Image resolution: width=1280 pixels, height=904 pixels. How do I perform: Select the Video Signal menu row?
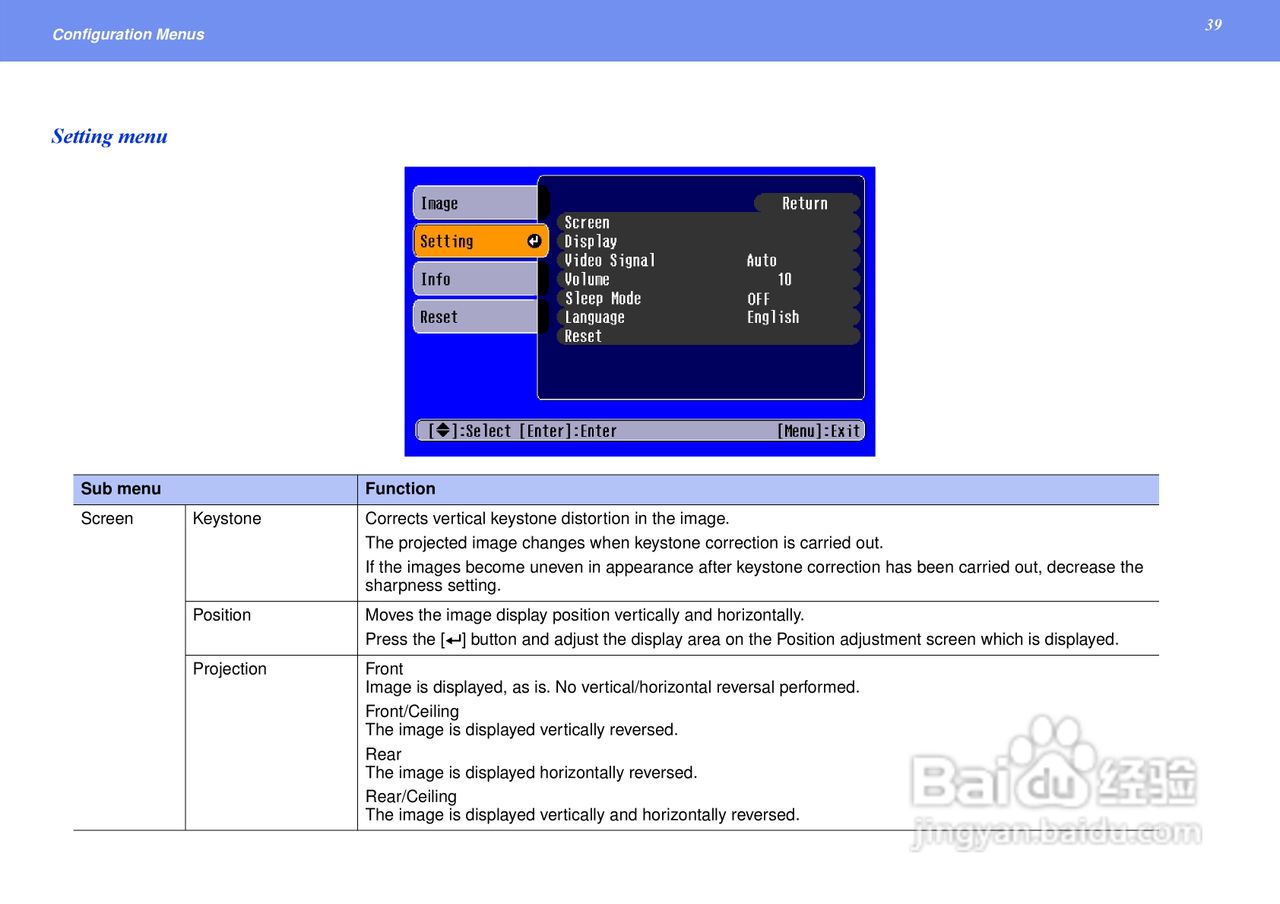(708, 260)
